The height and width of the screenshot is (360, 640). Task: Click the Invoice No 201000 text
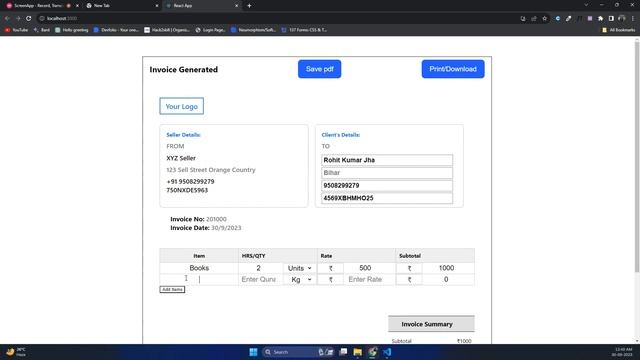coord(198,219)
